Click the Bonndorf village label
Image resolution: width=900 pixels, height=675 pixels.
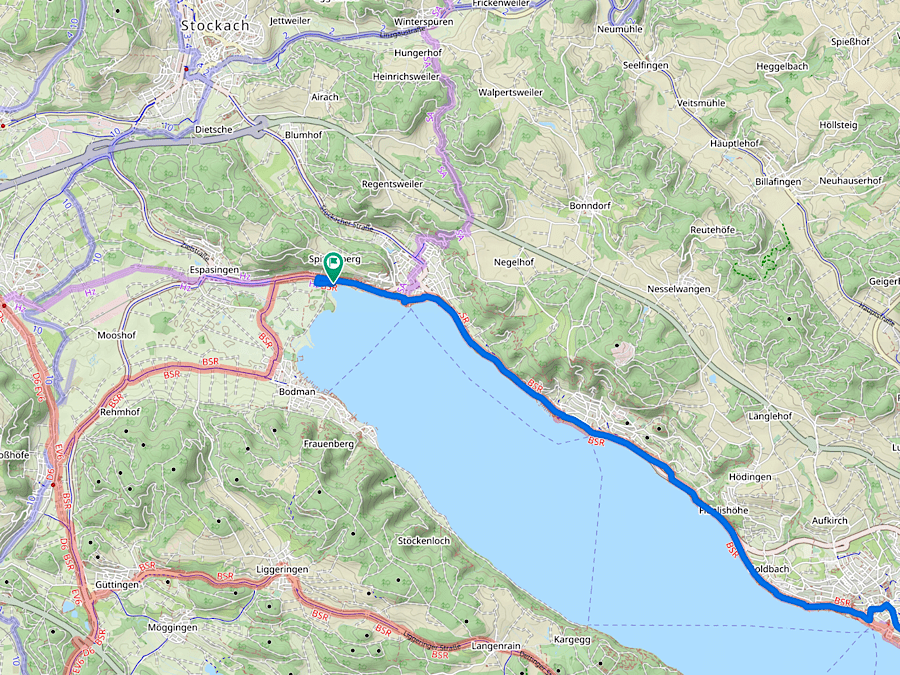[590, 205]
